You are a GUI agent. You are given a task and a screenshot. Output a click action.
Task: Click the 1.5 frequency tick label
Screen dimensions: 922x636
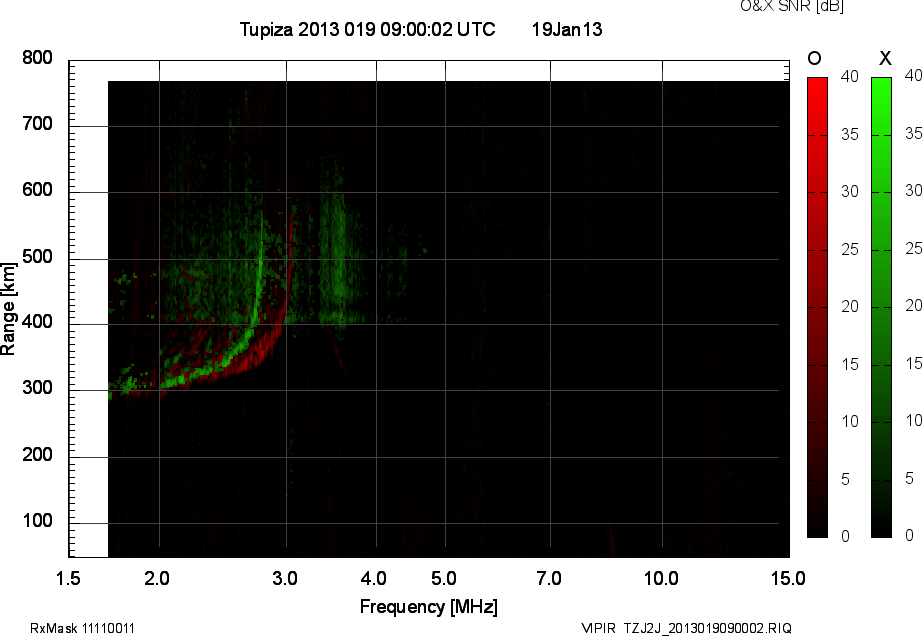(x=68, y=578)
